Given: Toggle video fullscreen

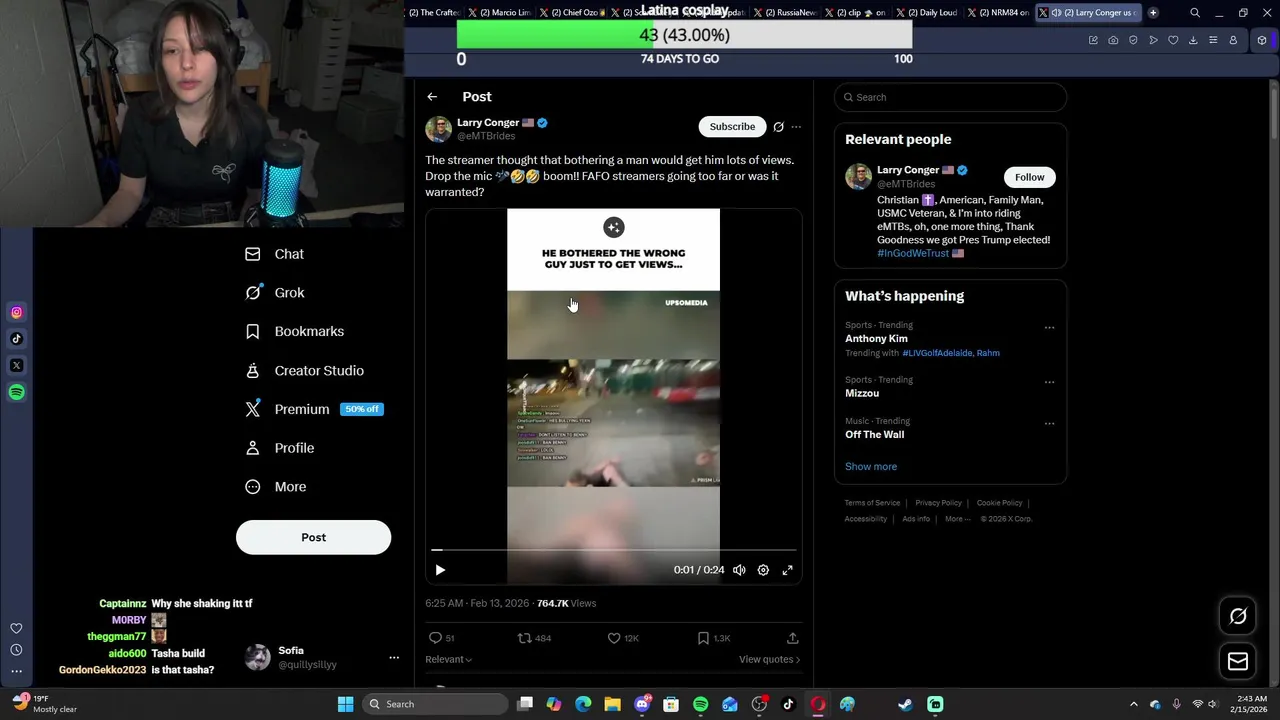Looking at the screenshot, I should pos(787,570).
